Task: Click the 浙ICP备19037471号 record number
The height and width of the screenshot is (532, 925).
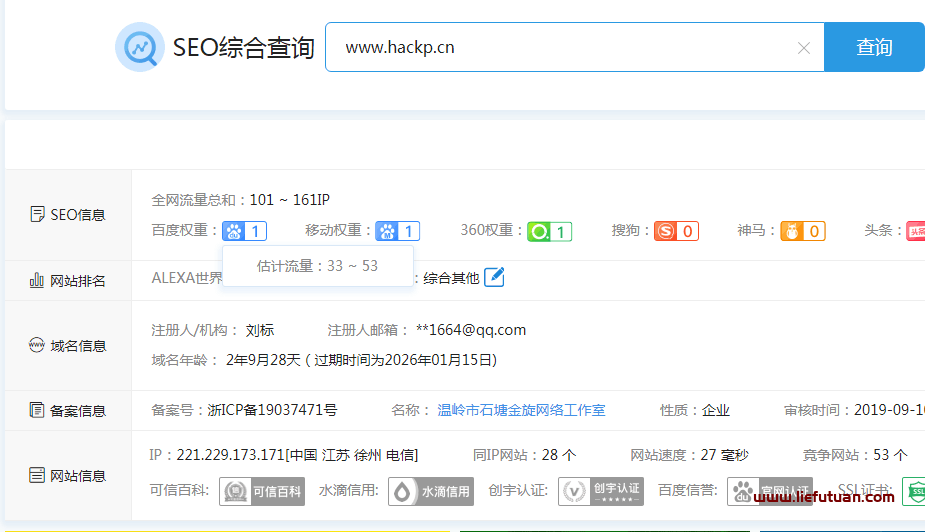Action: [272, 410]
